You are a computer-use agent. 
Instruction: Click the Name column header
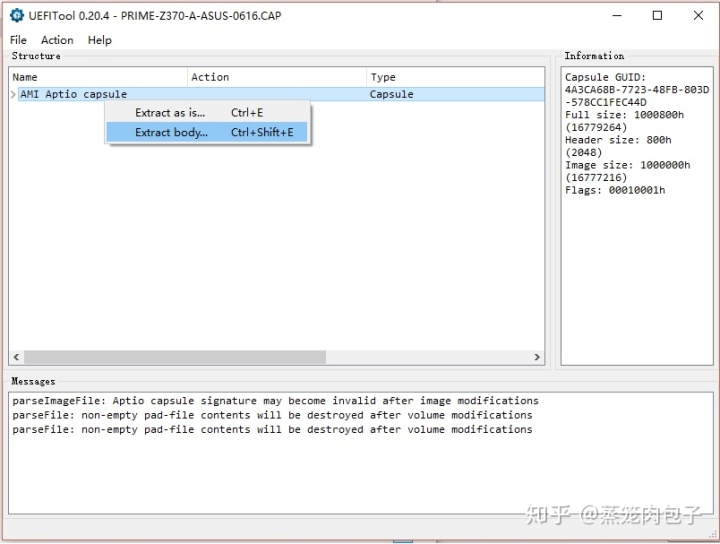[98, 77]
